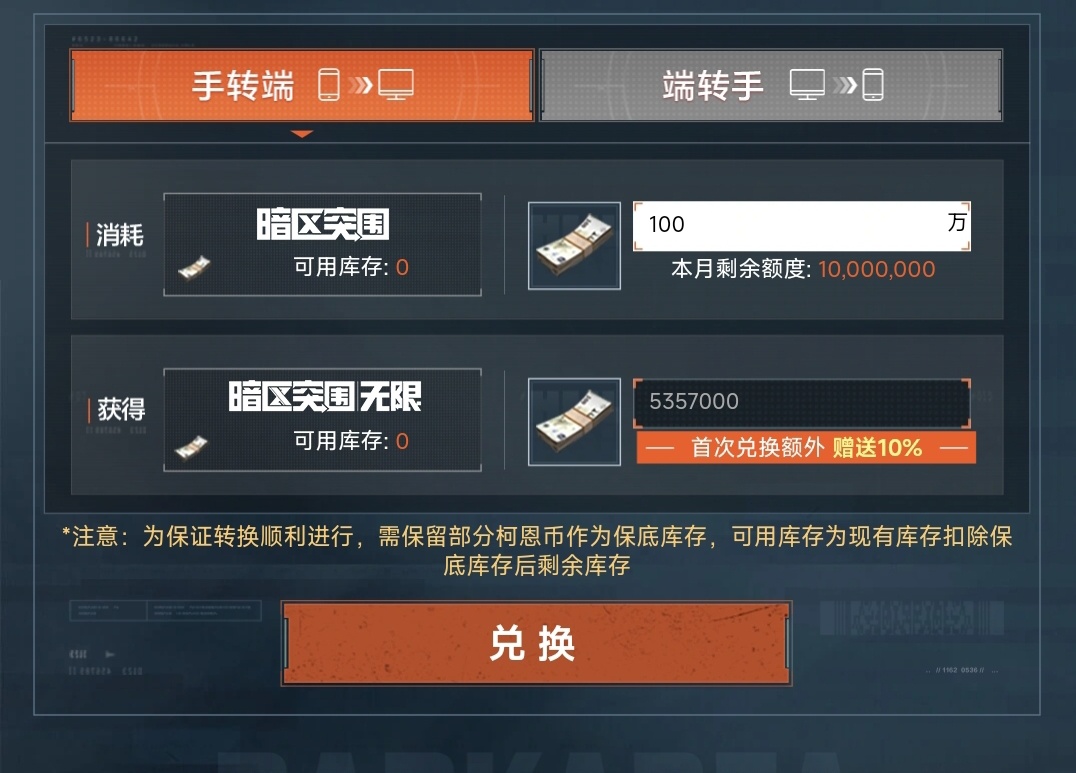Switch to the 端转手 tab
Image resolution: width=1076 pixels, height=773 pixels.
tap(771, 85)
